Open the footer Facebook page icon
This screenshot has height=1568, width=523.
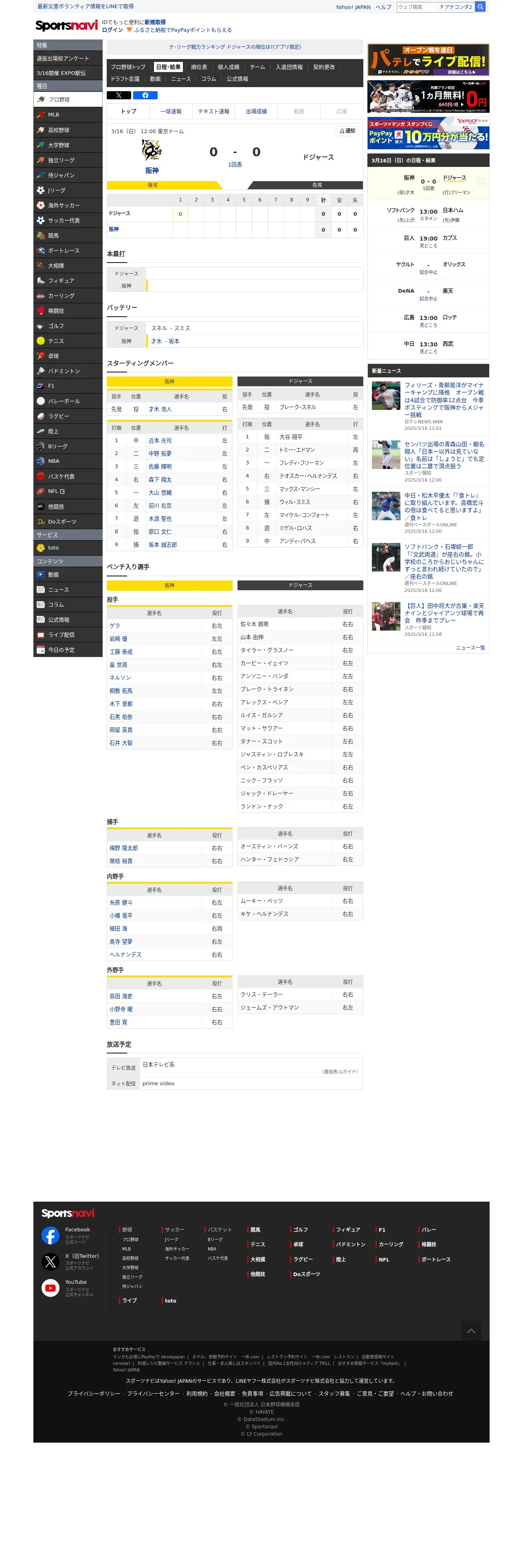[51, 1235]
